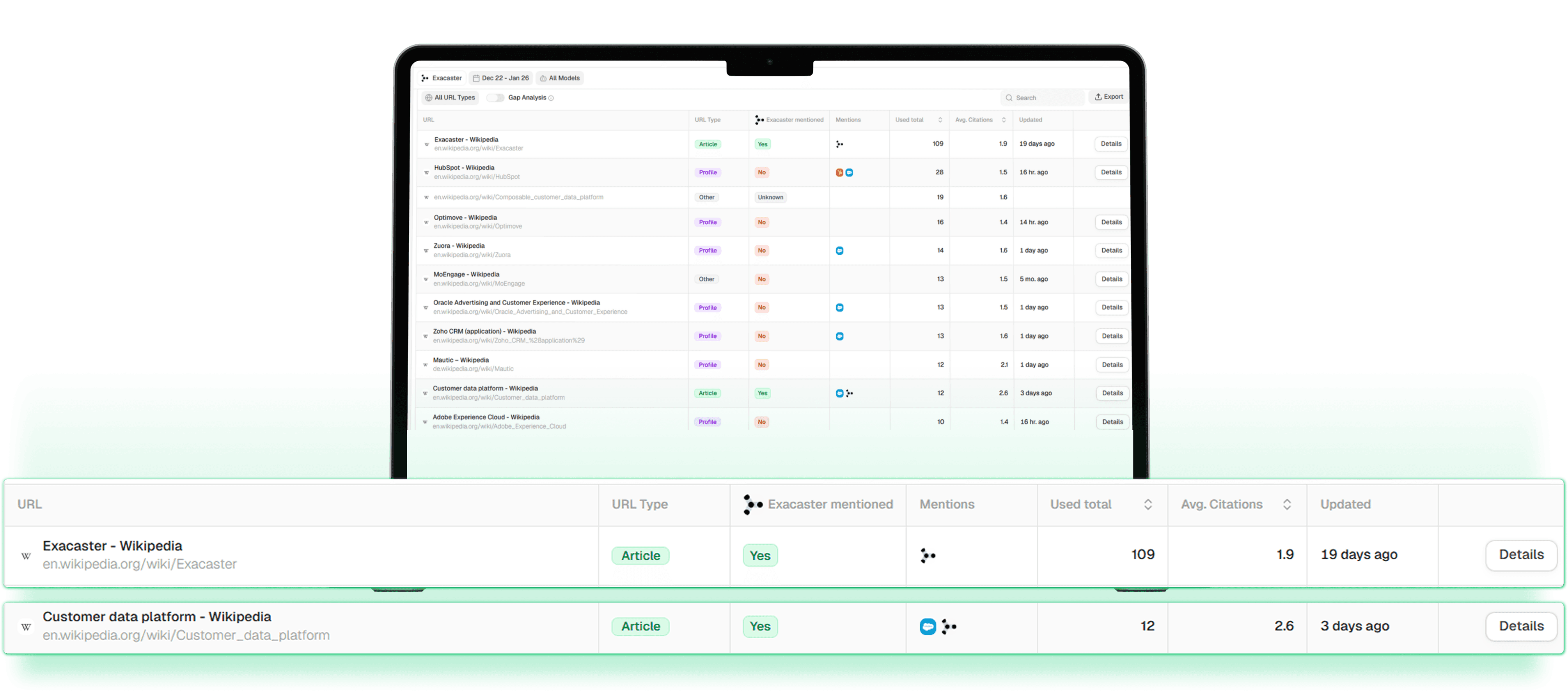Click '19 days ago' in enlarged Exacaster row
Screen dimensions: 1568x695
click(1359, 555)
